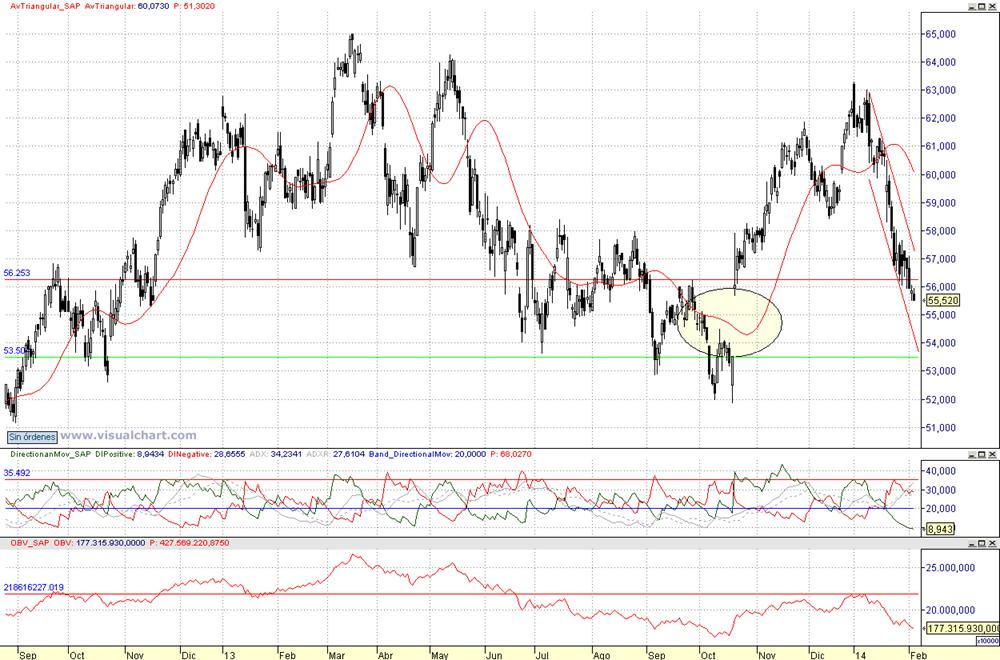Click the 218616227.019 OBV level label
The image size is (1000, 660).
point(34,587)
